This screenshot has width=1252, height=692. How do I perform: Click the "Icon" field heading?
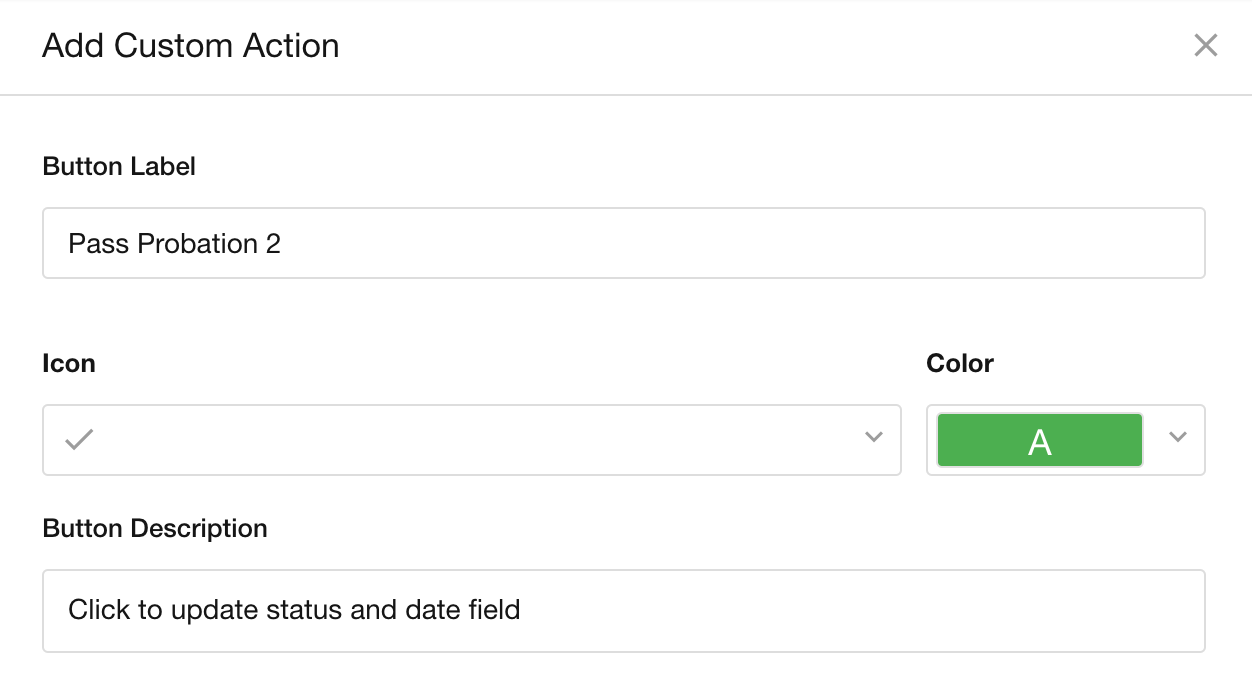click(69, 363)
